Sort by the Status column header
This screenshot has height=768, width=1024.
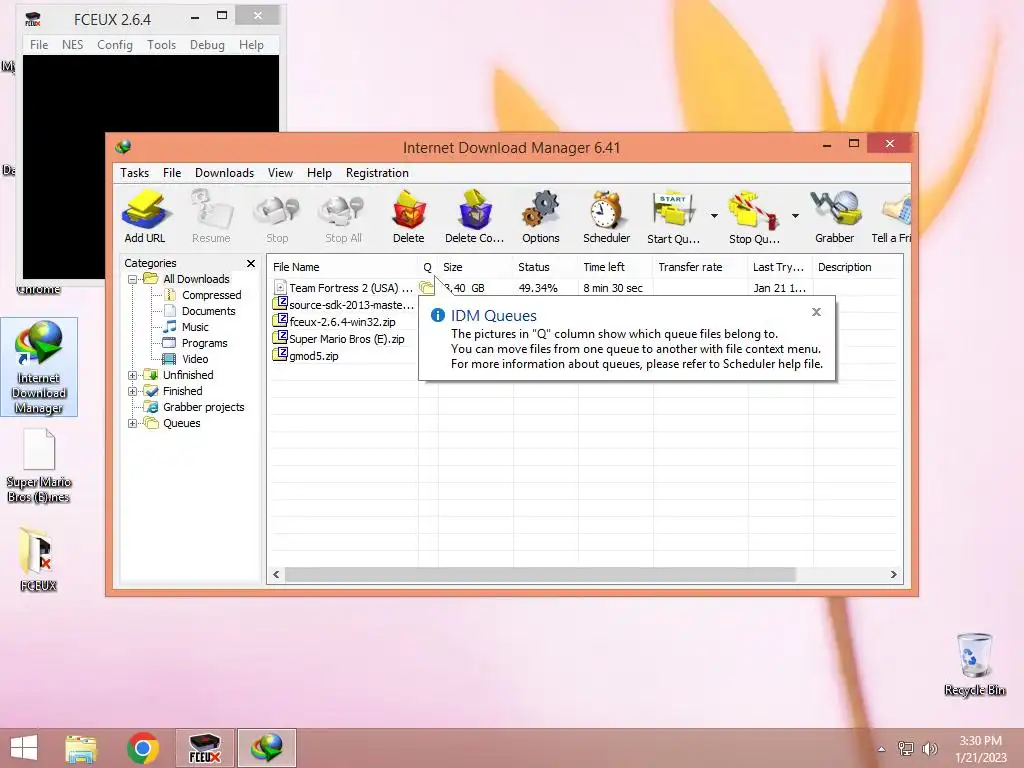545,267
